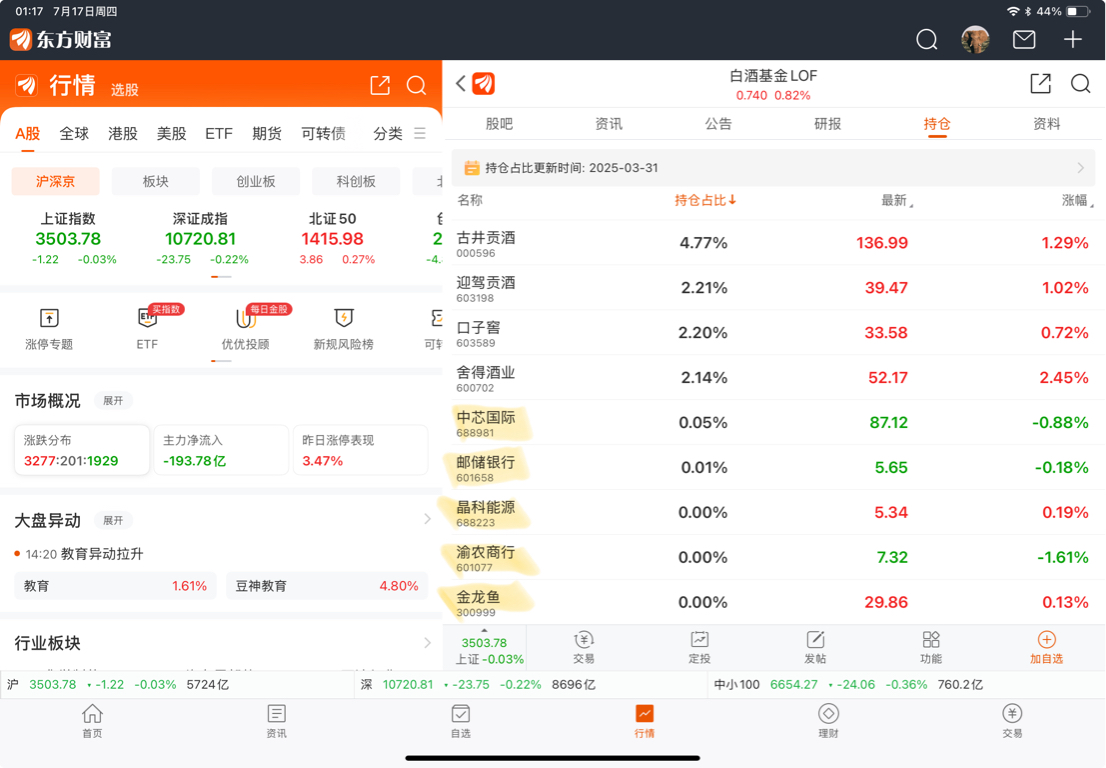
Task: Open the 股吧 tab
Action: click(499, 124)
